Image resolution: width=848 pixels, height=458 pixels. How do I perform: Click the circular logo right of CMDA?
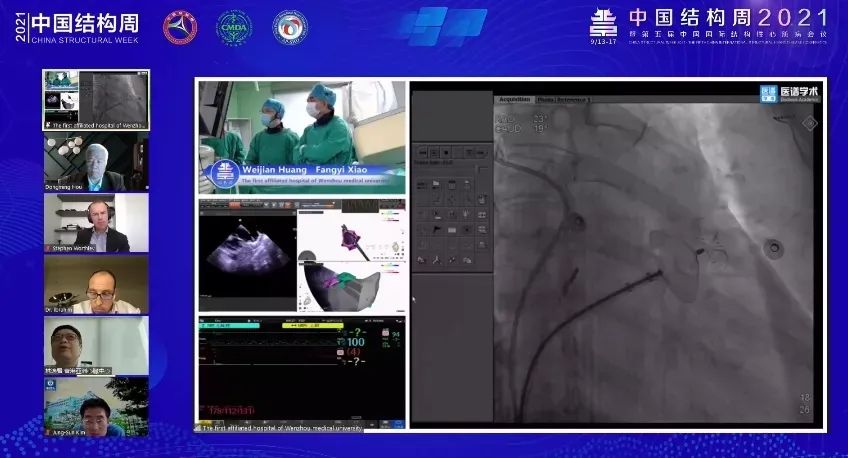pyautogui.click(x=290, y=26)
